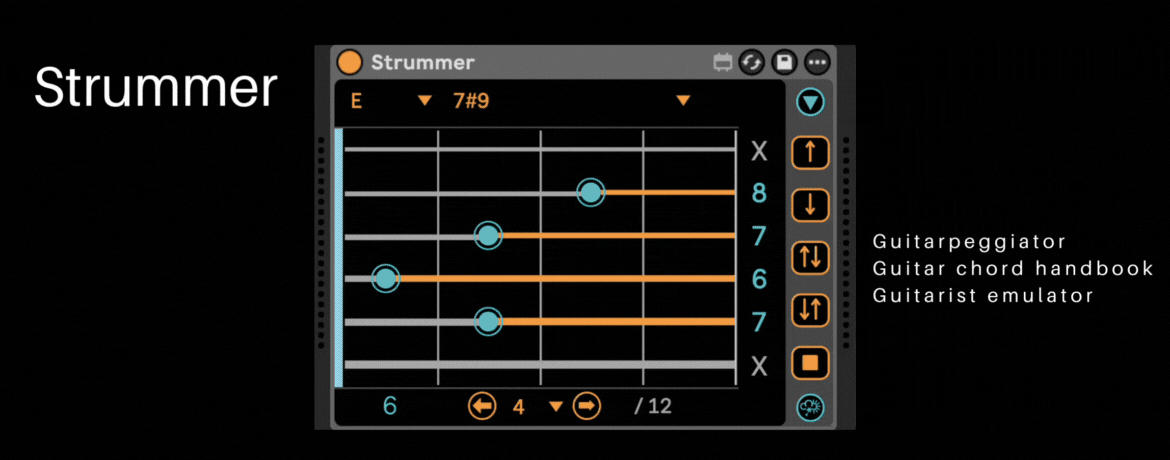1170x460 pixels.
Task: Expand the chord variation number dropdown
Action: (555, 406)
